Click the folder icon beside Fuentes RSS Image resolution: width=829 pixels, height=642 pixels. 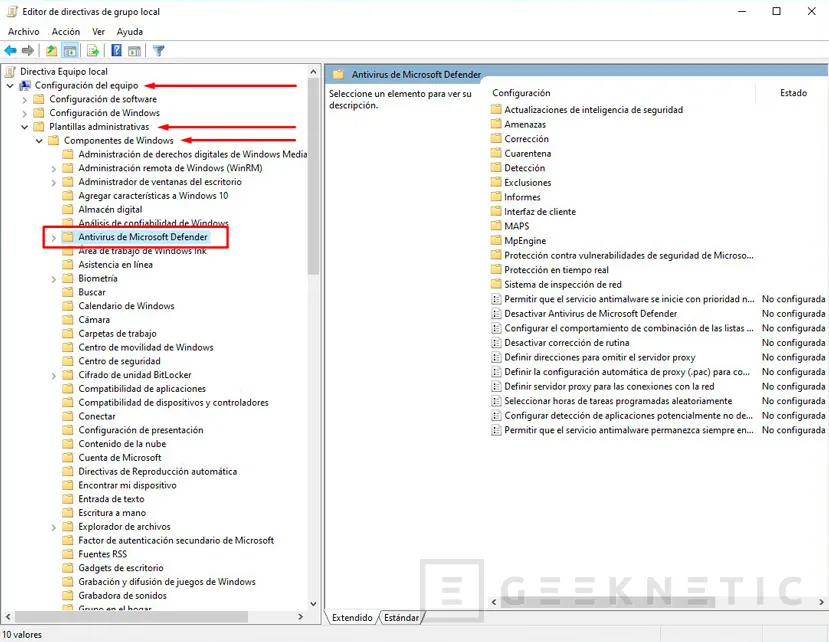pyautogui.click(x=68, y=554)
